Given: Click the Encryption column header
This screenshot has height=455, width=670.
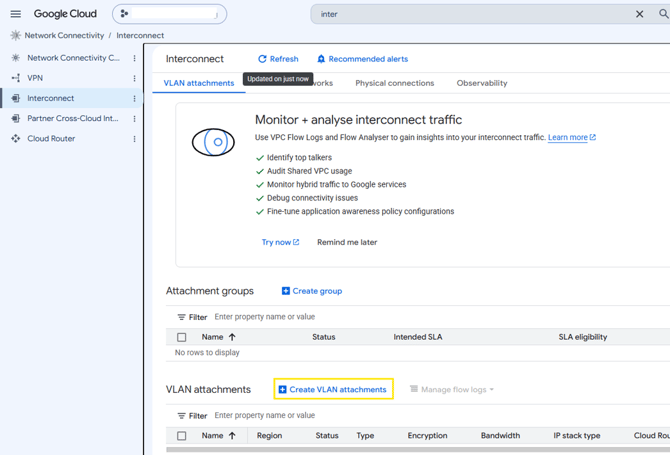Looking at the screenshot, I should (427, 435).
